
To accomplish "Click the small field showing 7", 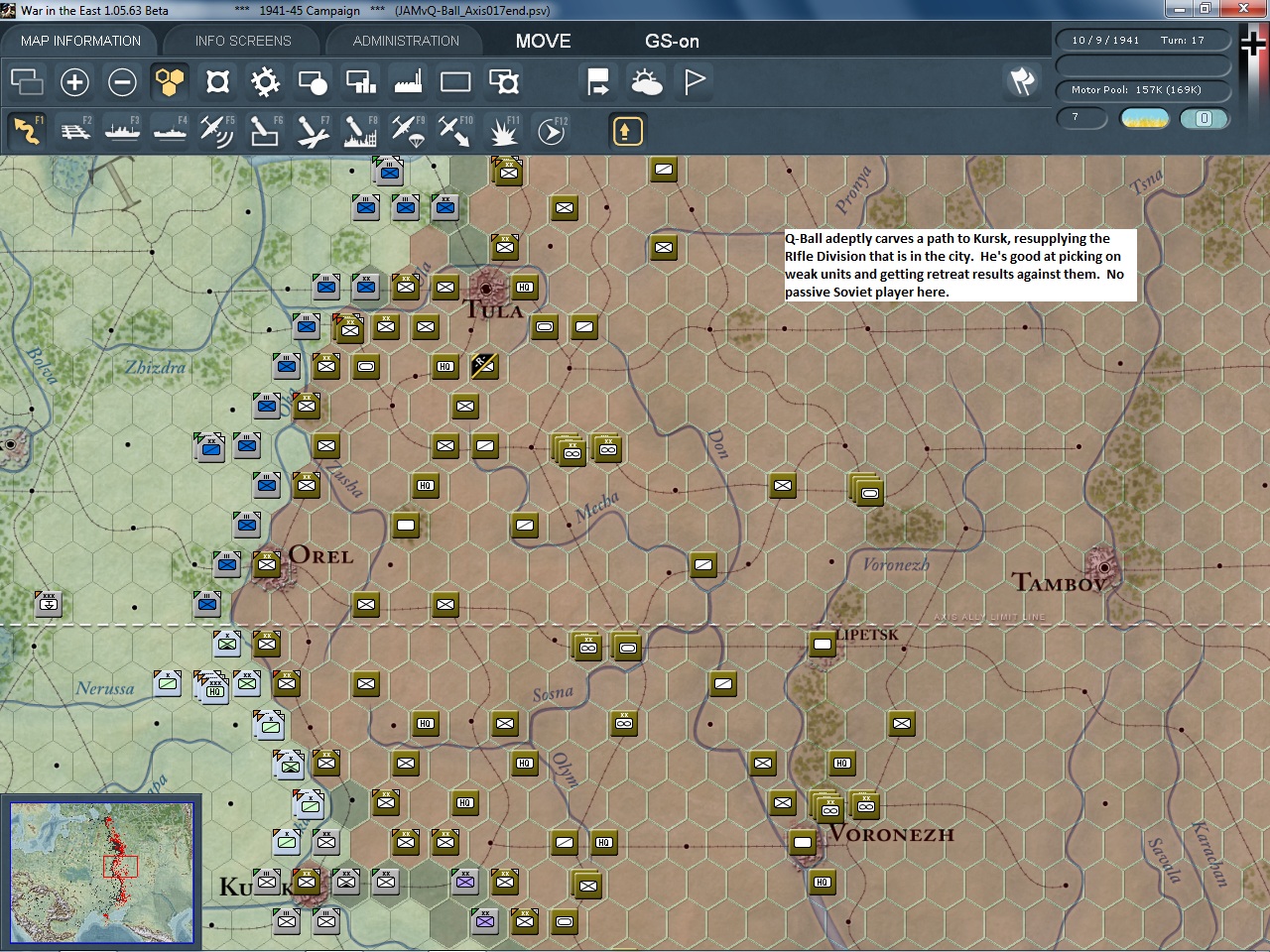I will click(x=1081, y=118).
